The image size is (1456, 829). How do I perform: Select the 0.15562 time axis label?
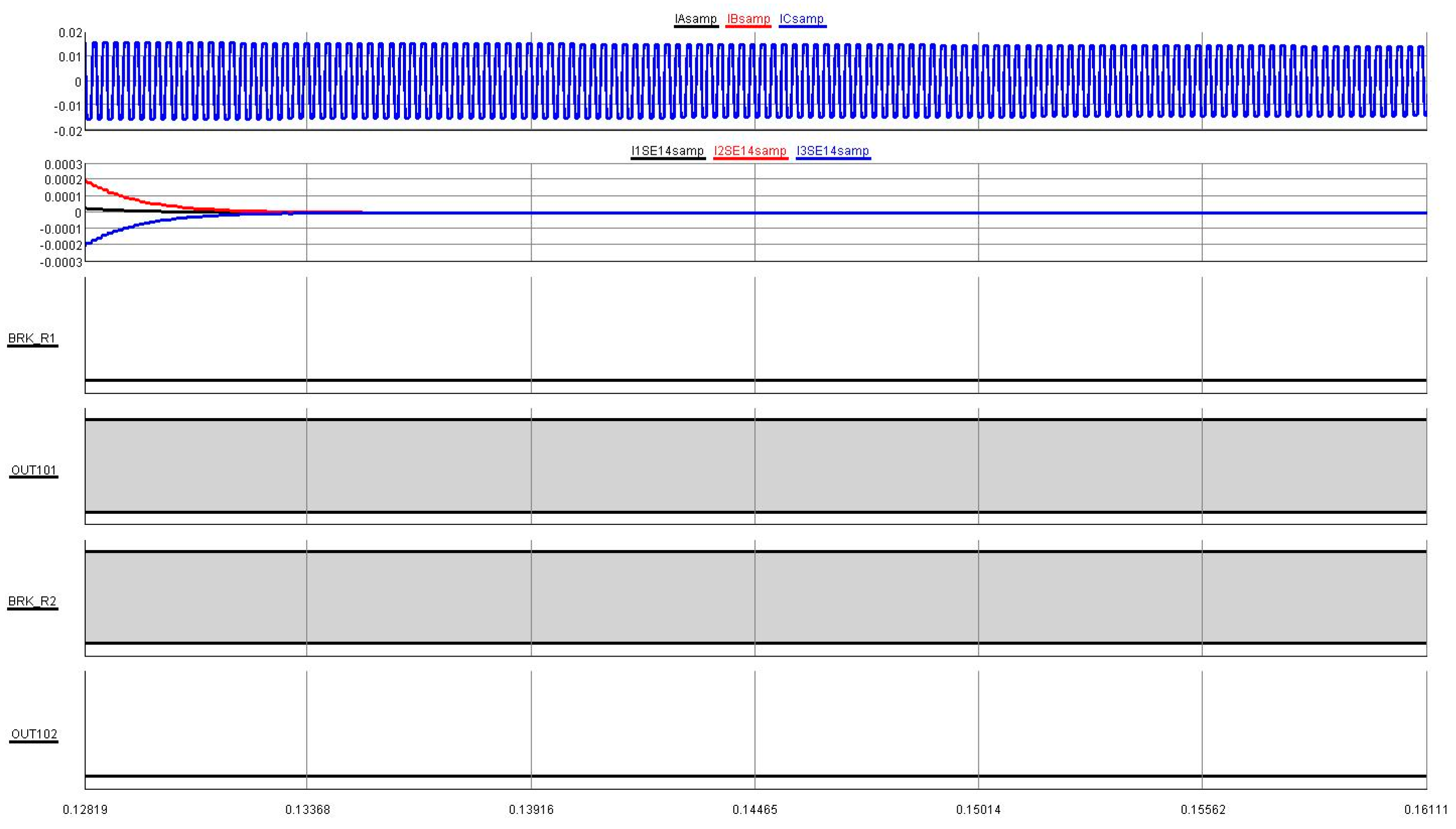(x=1203, y=810)
